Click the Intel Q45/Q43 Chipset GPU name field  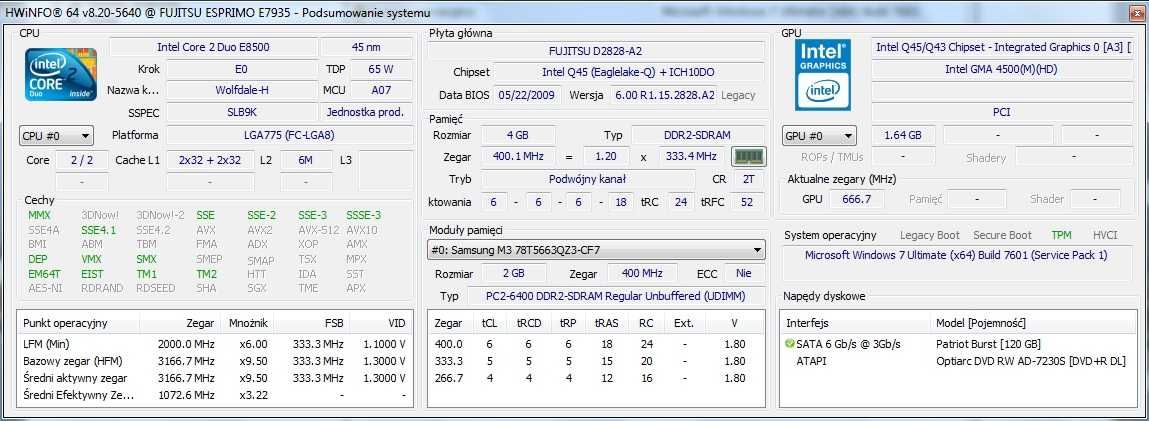(1002, 48)
